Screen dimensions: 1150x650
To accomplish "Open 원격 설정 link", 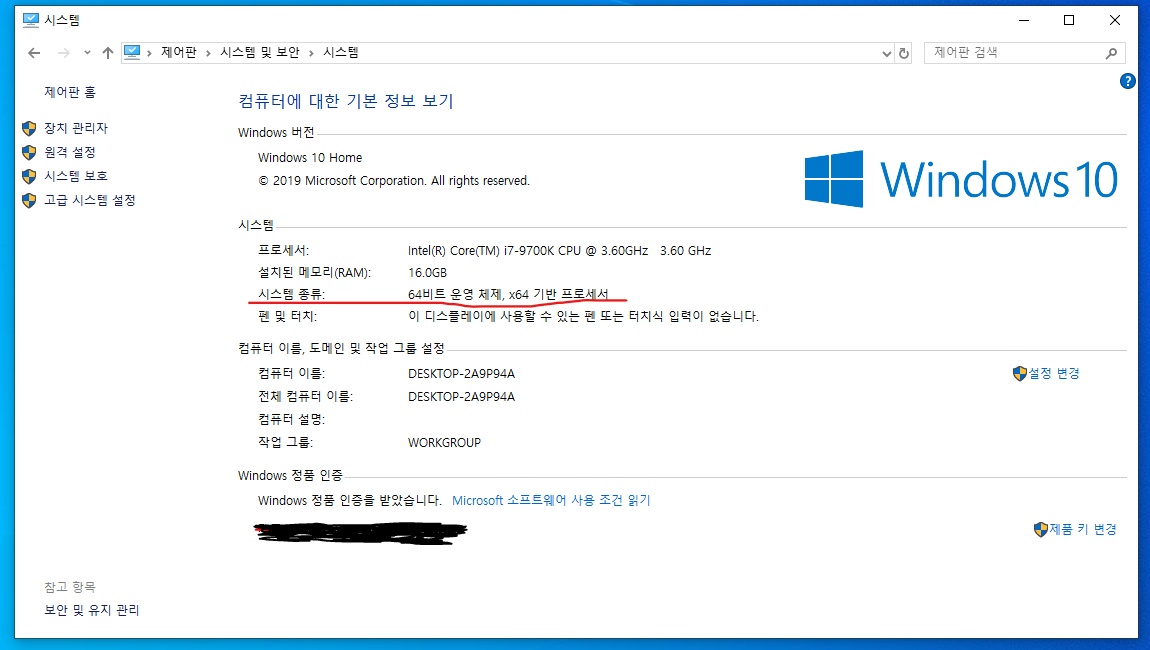I will click(x=70, y=152).
